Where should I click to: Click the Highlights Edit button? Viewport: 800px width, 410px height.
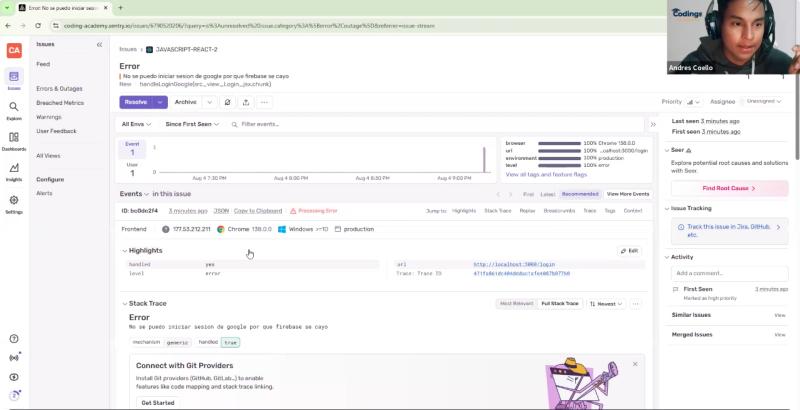click(630, 251)
